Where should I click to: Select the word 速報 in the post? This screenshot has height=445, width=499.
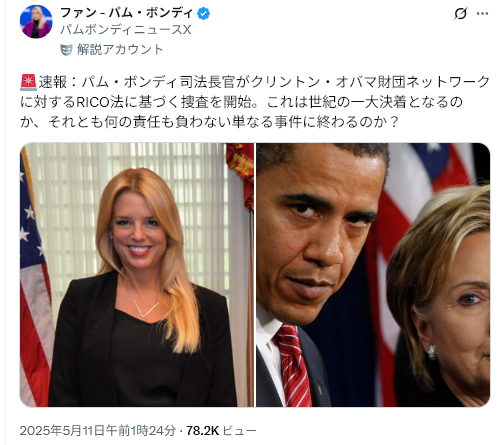pos(53,82)
